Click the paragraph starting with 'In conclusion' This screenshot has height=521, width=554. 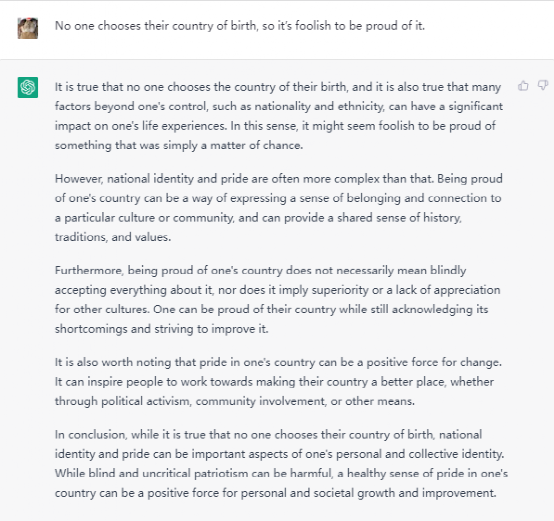pyautogui.click(x=281, y=463)
